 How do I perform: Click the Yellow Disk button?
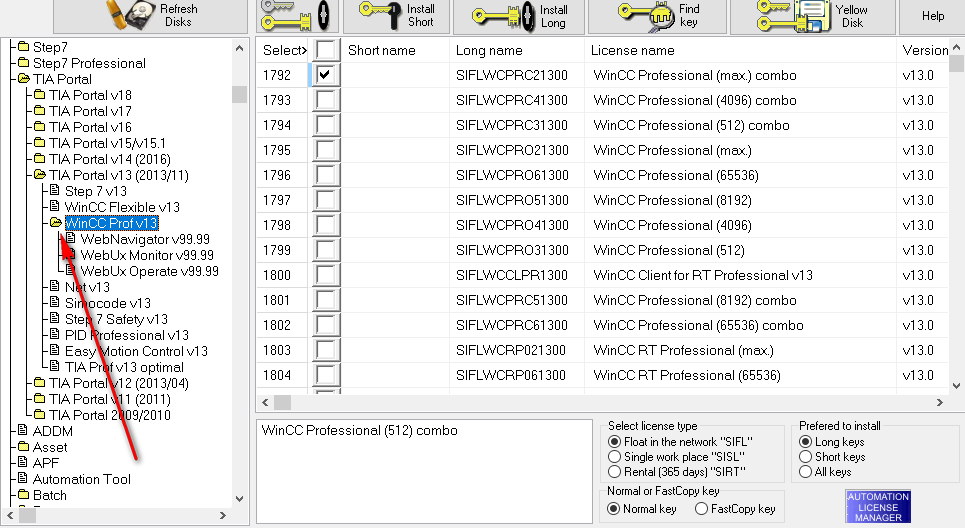[x=812, y=17]
